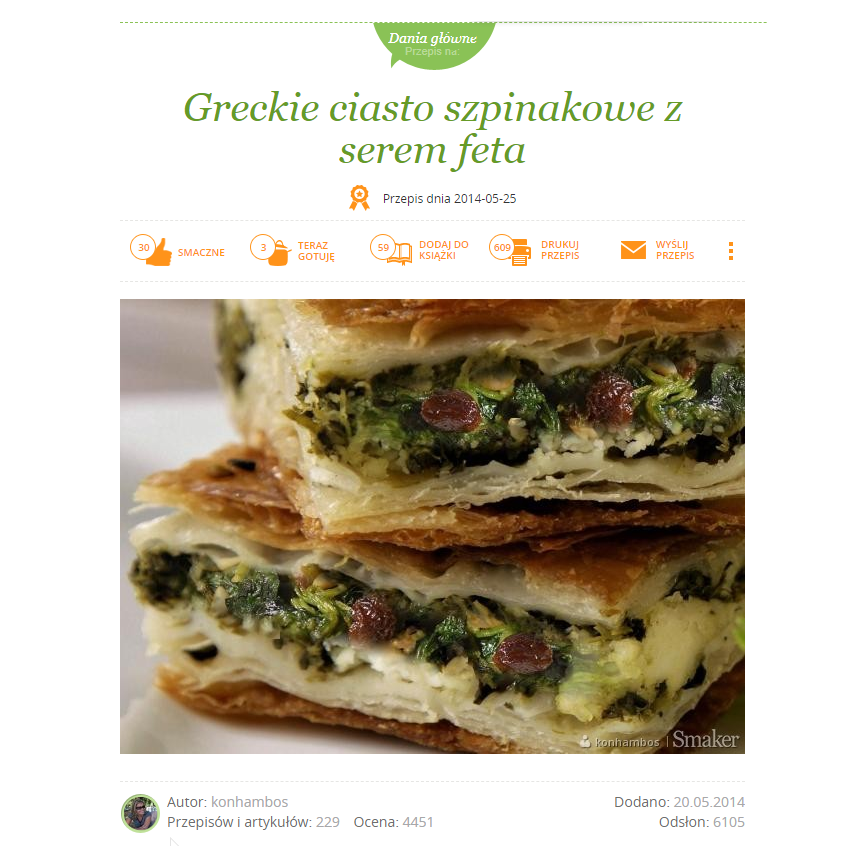The image size is (850, 850).
Task: Click the printer Drukuj przepis icon
Action: click(520, 253)
